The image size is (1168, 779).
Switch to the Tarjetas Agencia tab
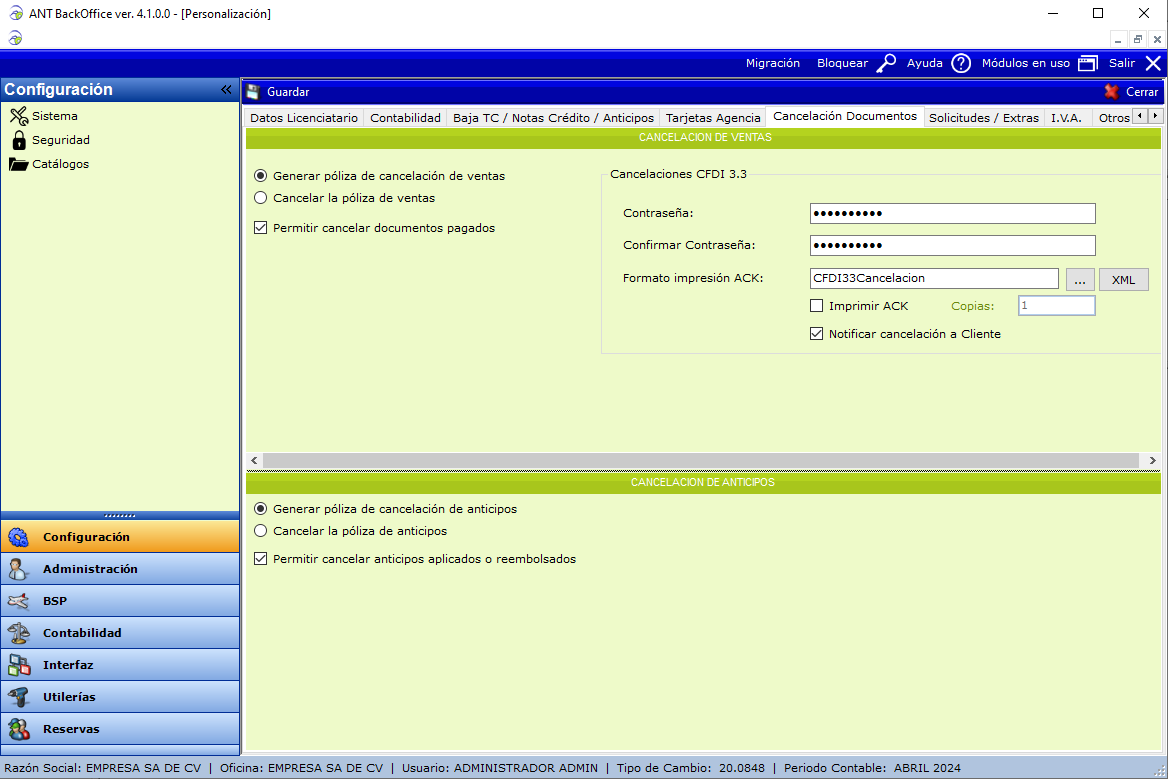[712, 118]
